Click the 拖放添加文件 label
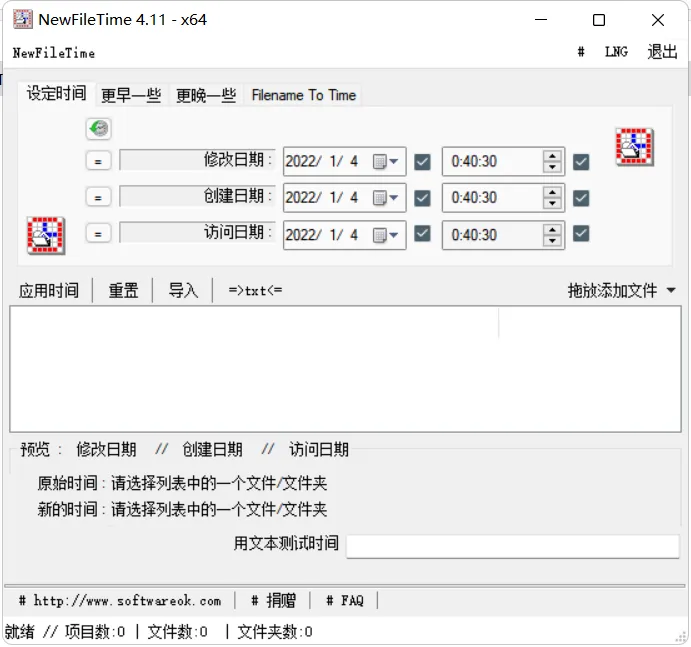 612,290
